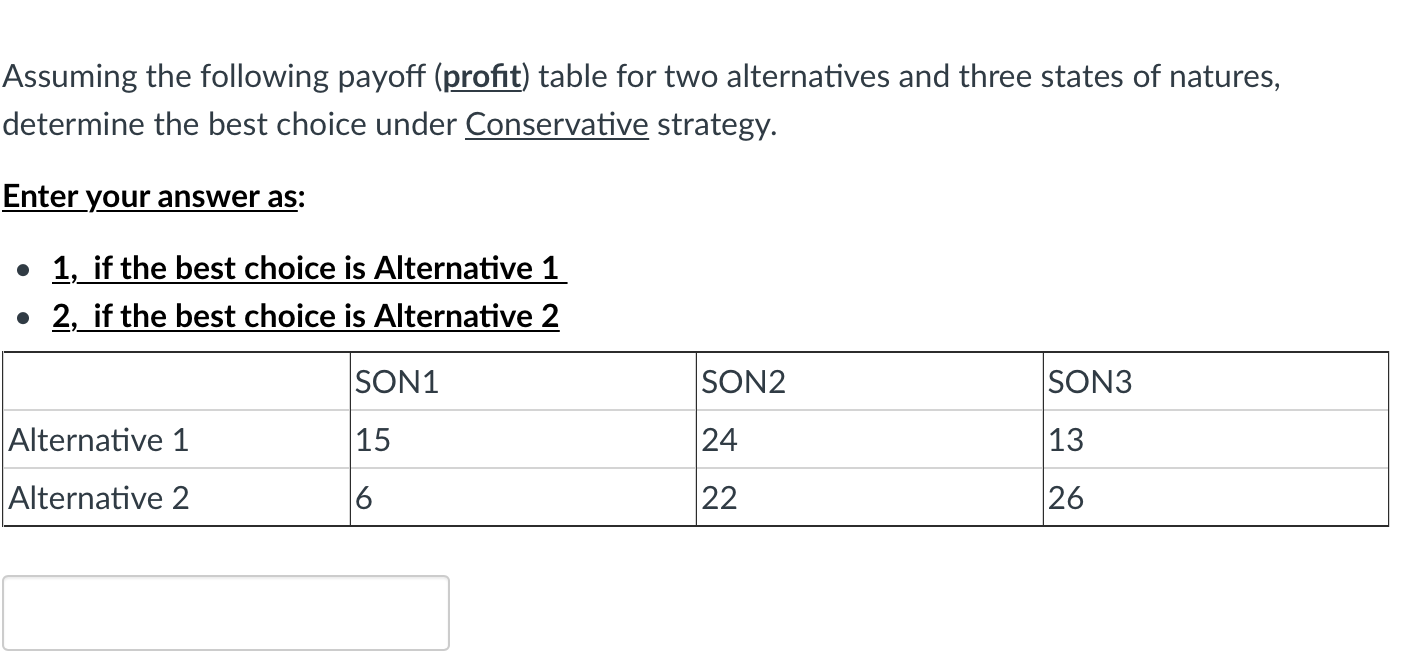Select the Alternative 1 row label

(x=98, y=440)
